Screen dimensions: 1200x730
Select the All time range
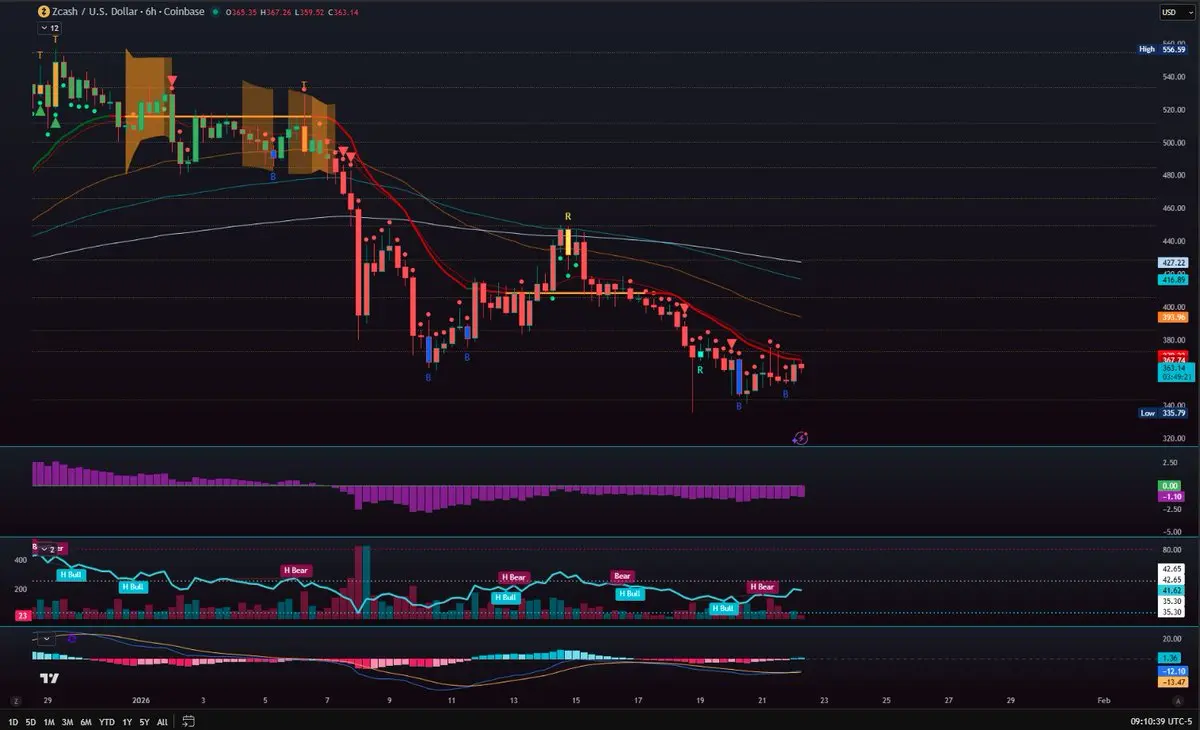pyautogui.click(x=163, y=721)
